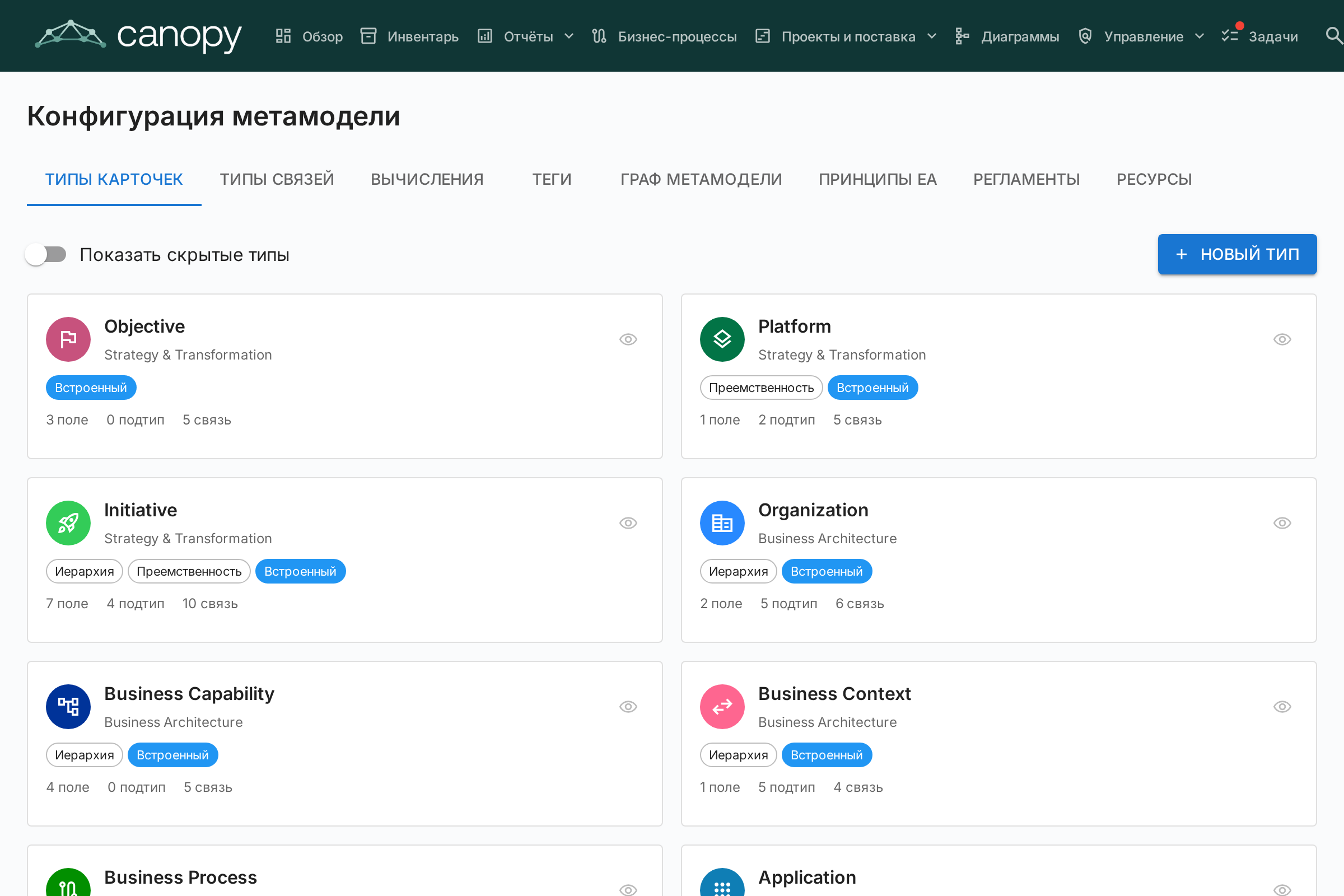Click "10 связь" on Initiative card
Screen dimensions: 1344x896
click(x=211, y=604)
